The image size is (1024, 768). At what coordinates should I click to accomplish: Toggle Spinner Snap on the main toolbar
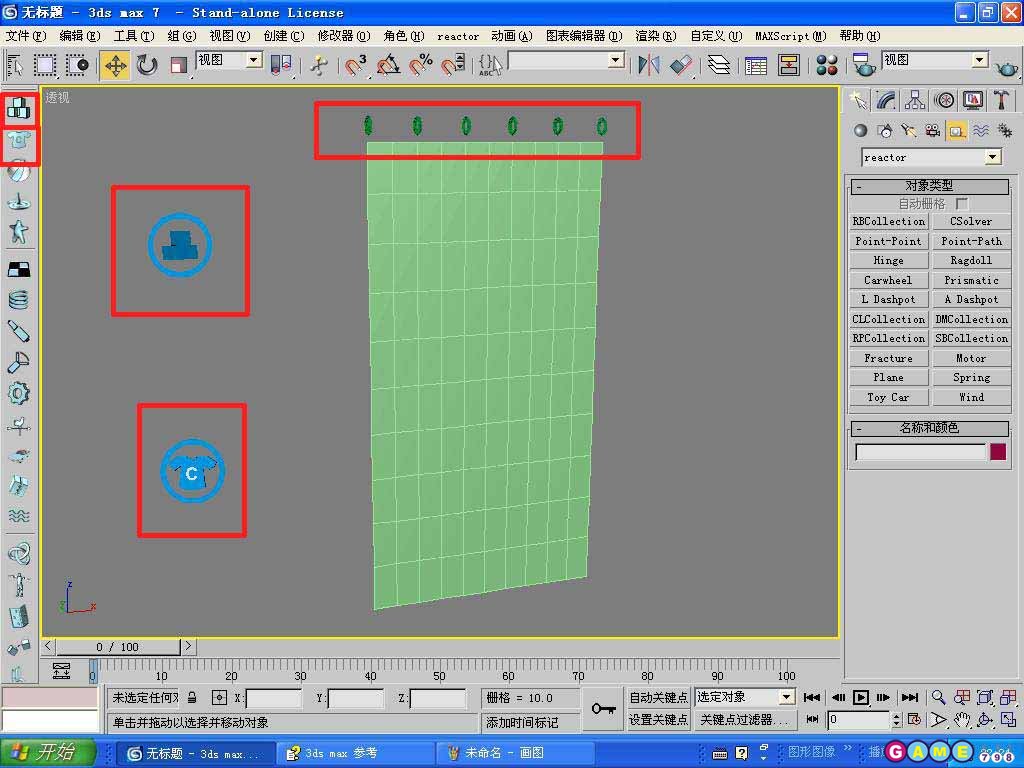pyautogui.click(x=453, y=65)
